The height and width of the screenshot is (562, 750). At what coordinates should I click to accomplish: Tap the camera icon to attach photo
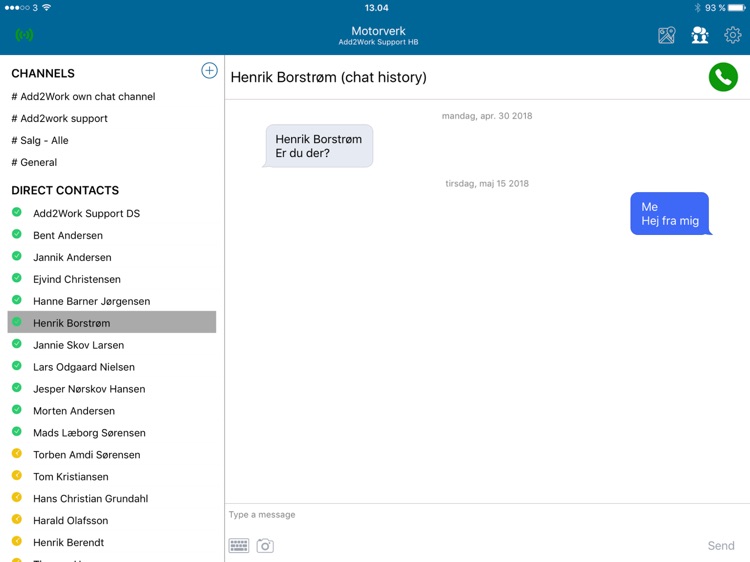[265, 546]
